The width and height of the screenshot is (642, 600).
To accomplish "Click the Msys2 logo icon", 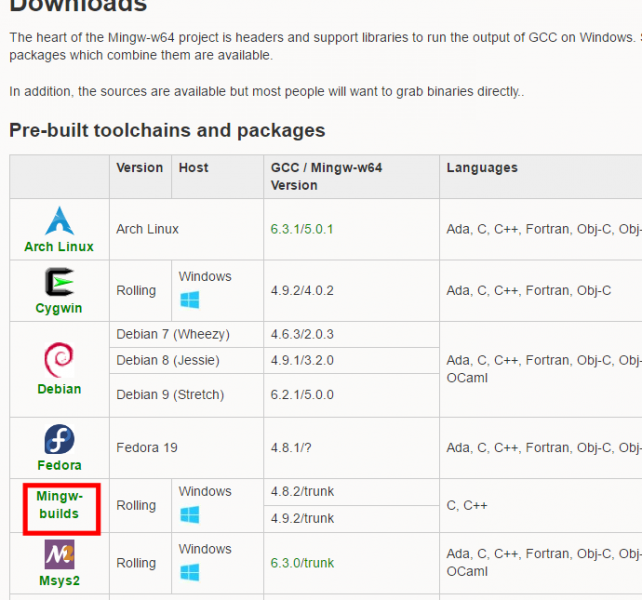I will tap(59, 555).
